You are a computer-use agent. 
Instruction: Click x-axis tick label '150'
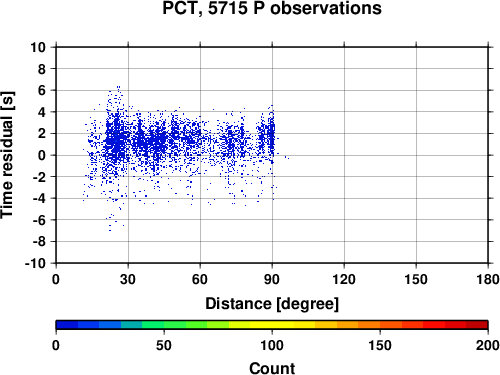click(x=416, y=279)
